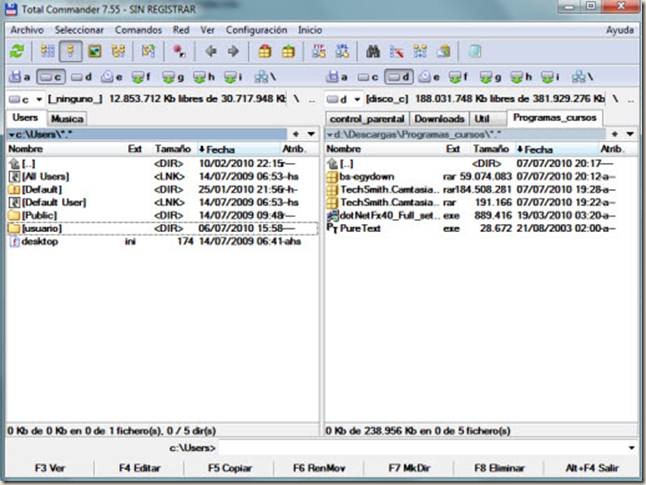
Task: Open the Ayuda menu
Action: 620,30
